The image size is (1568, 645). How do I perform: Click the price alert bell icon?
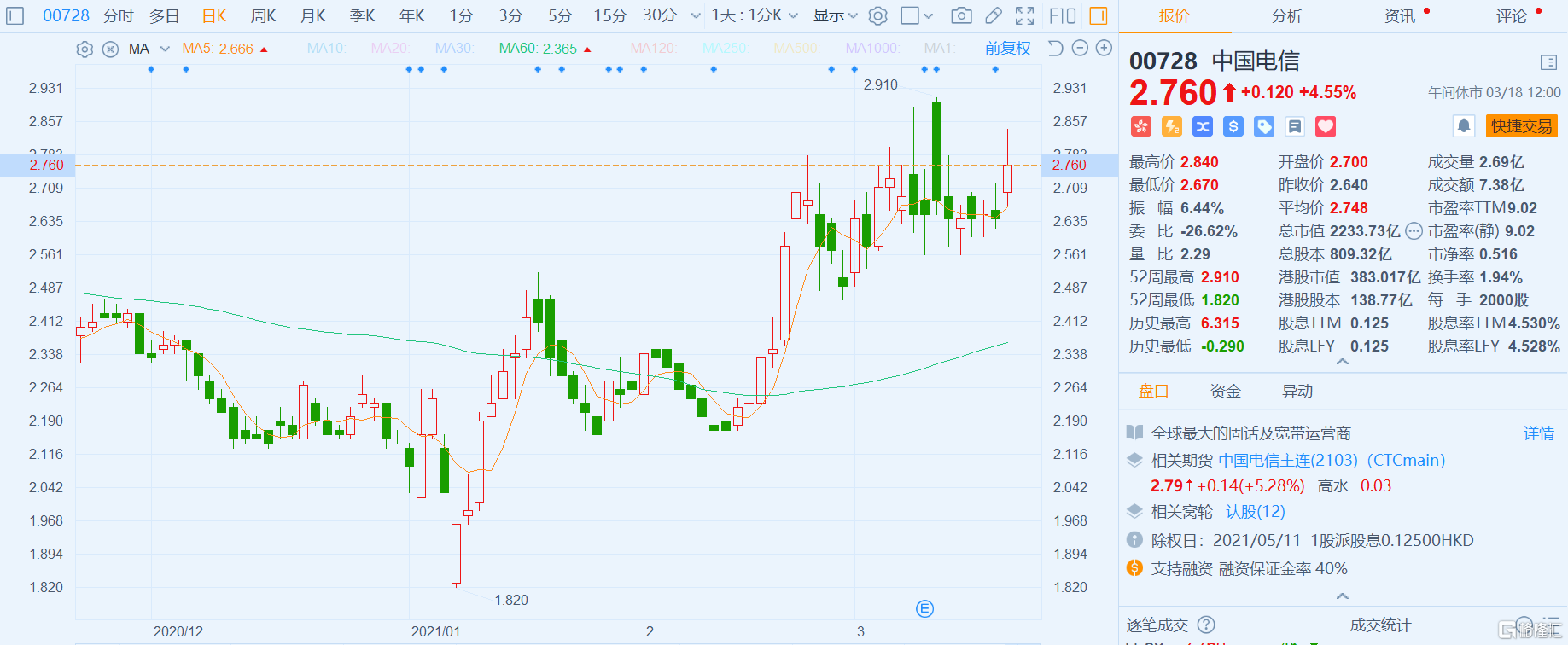[x=1464, y=126]
